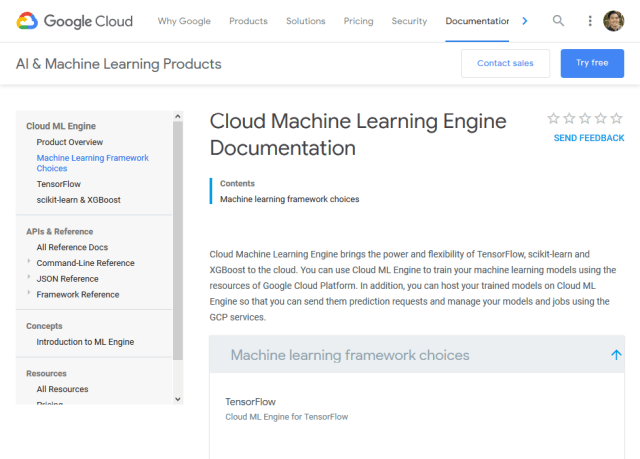Screen dimensions: 640x459
Task: Open Framework Reference link
Action: pos(78,295)
